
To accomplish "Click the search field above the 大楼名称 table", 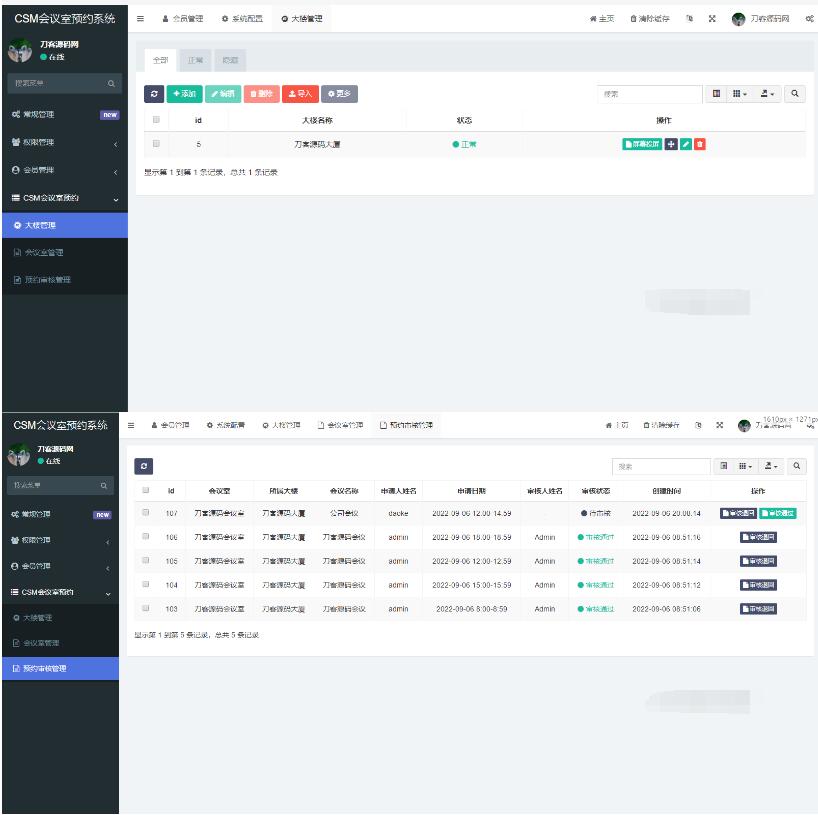I will [650, 93].
